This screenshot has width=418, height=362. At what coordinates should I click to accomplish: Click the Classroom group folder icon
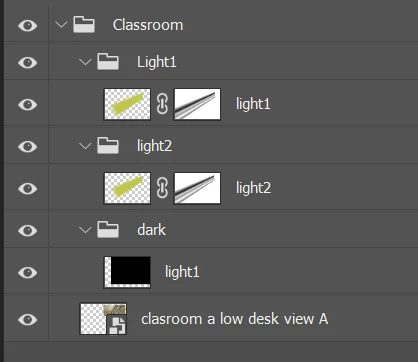84,25
